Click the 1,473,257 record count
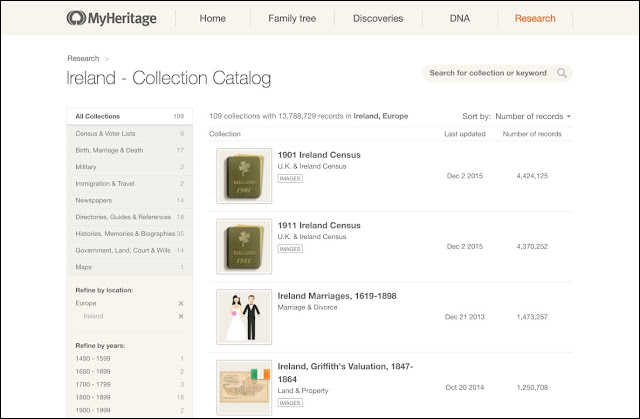 point(532,317)
